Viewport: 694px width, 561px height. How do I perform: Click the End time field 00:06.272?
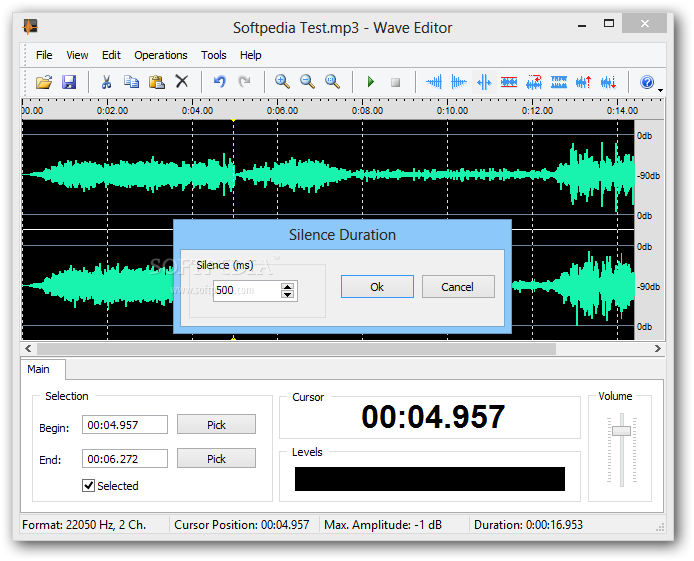(x=125, y=459)
